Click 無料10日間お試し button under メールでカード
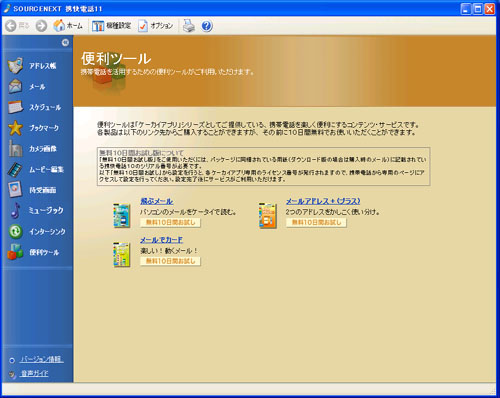 (x=170, y=261)
